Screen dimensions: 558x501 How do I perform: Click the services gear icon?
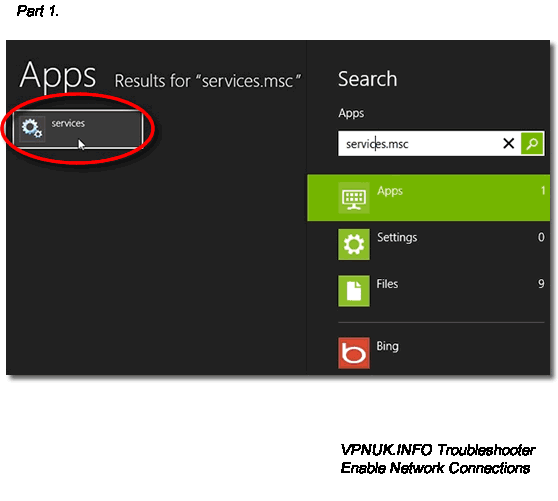pyautogui.click(x=32, y=128)
